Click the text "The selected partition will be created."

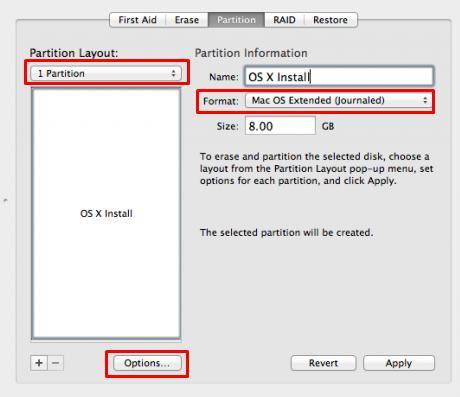pyautogui.click(x=286, y=232)
